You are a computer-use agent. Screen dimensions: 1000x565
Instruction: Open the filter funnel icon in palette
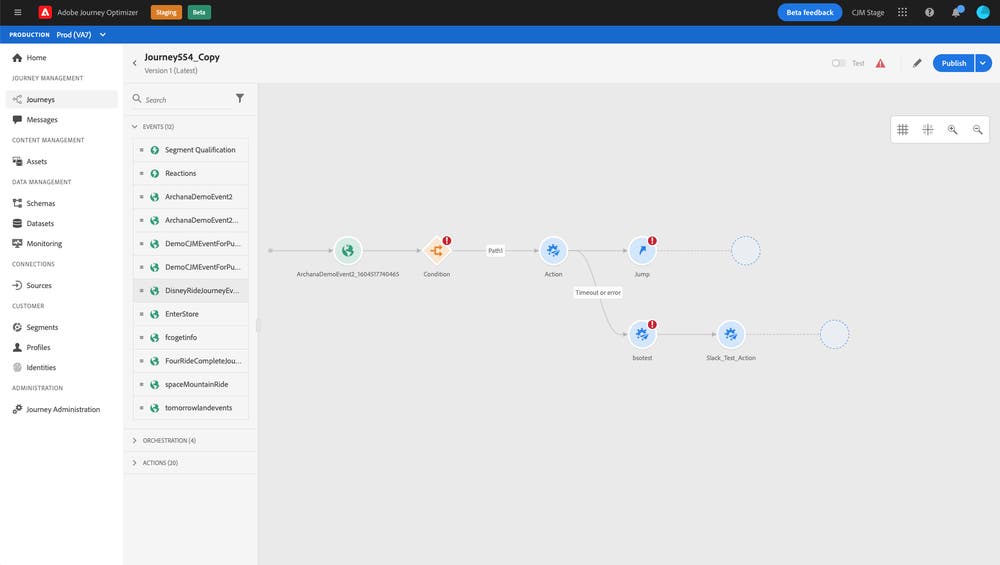click(240, 98)
